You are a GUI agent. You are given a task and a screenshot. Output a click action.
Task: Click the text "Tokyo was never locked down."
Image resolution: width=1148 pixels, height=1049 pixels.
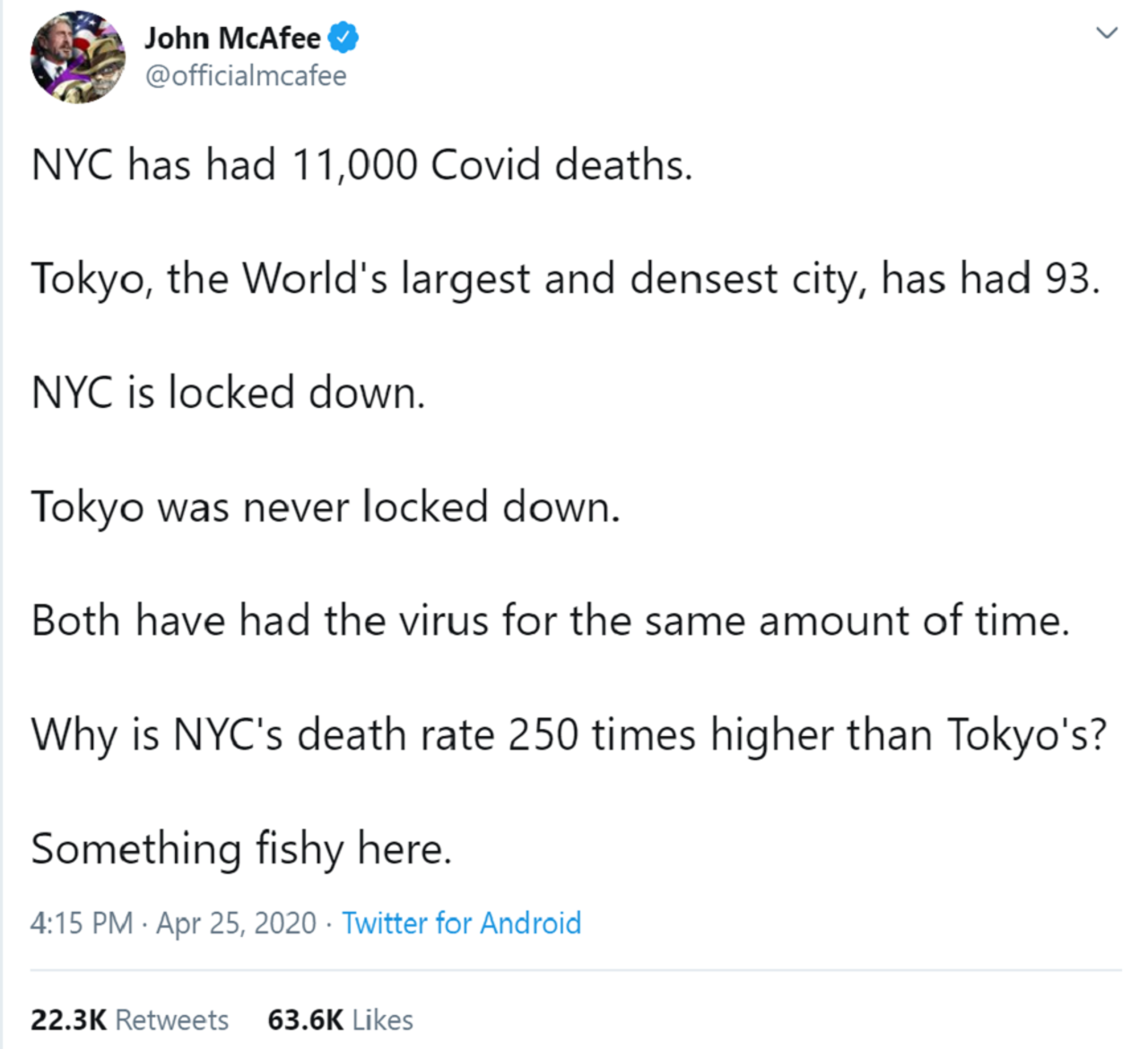(326, 507)
